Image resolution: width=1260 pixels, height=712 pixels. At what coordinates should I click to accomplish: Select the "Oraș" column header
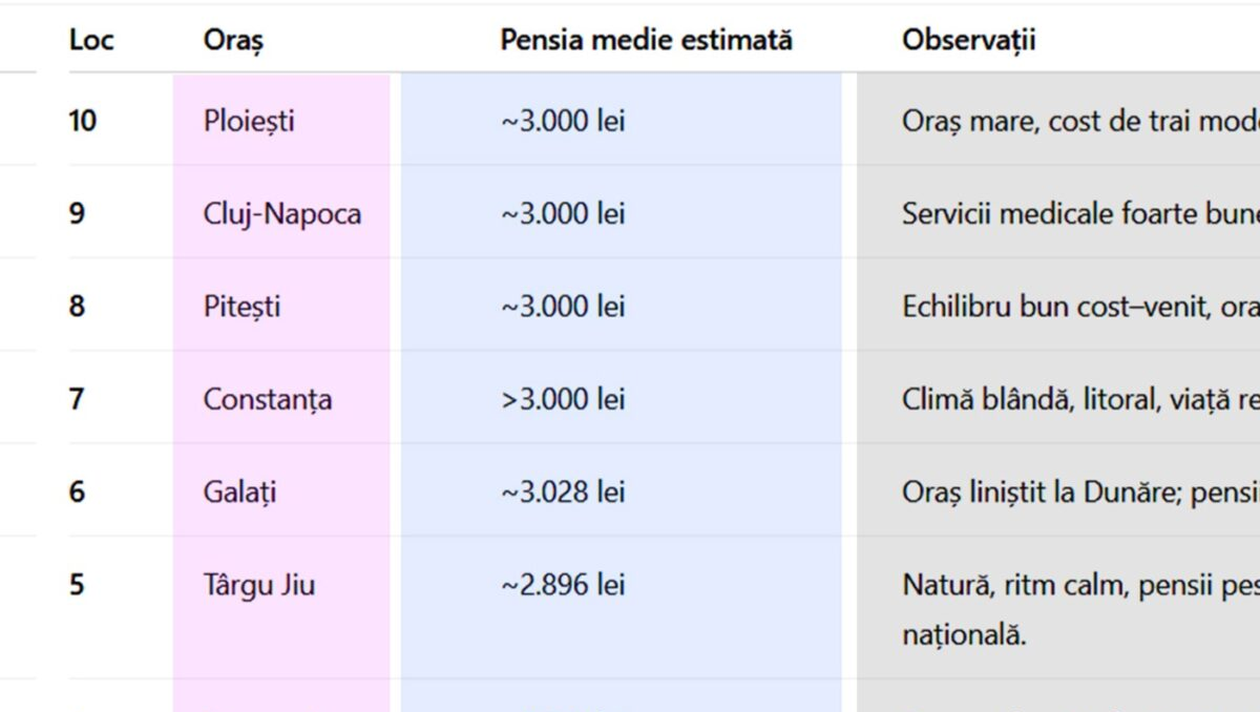point(233,41)
